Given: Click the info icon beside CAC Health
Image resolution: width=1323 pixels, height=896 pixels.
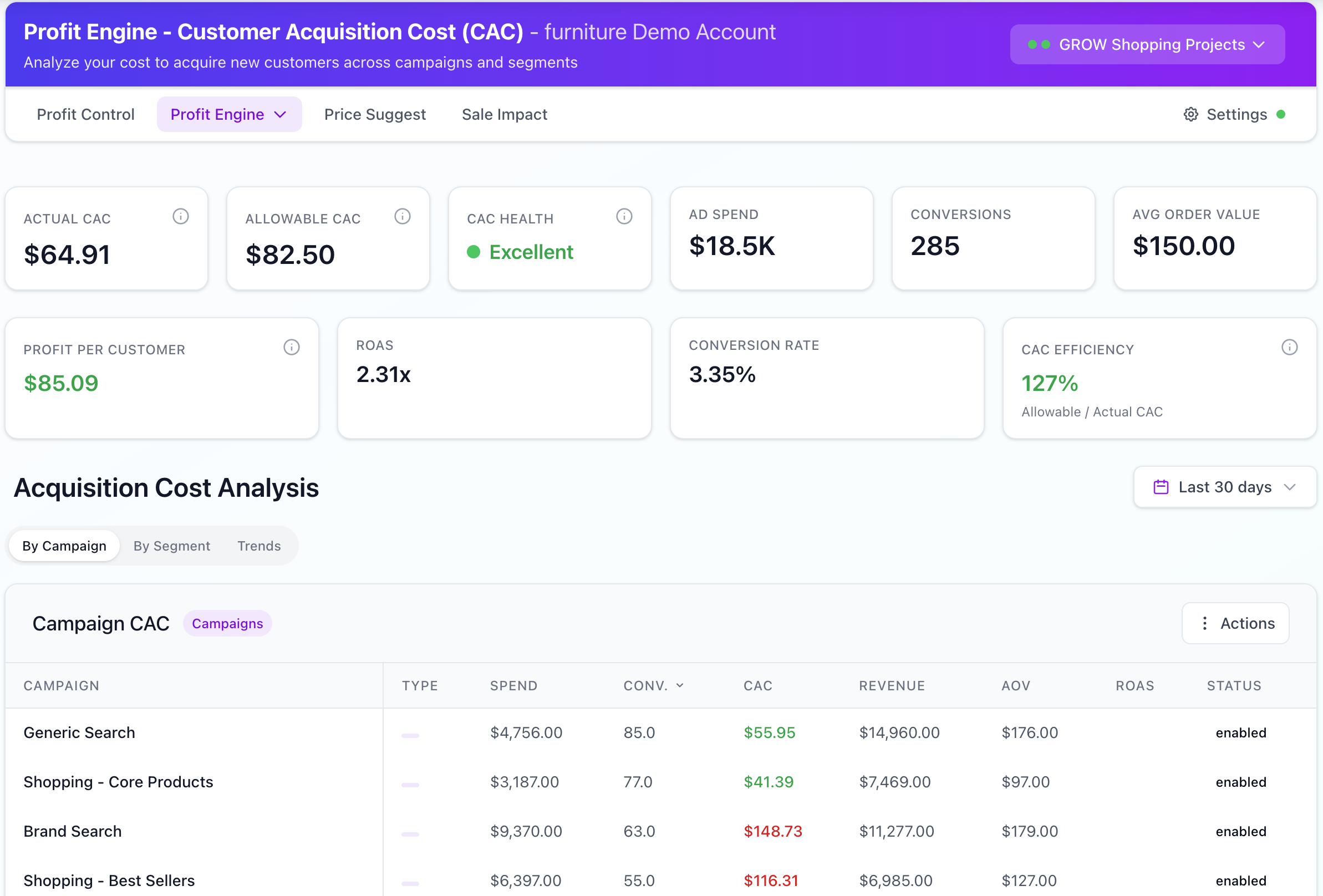Looking at the screenshot, I should [x=624, y=216].
